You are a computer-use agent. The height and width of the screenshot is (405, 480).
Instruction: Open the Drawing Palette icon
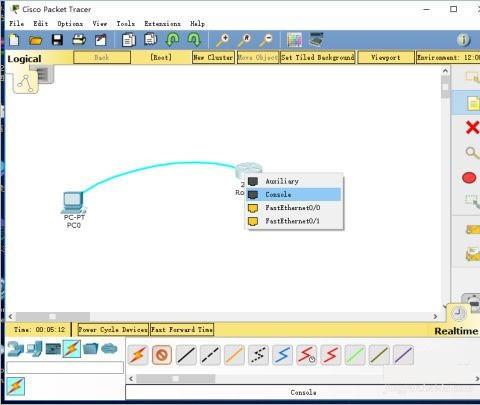tap(294, 40)
